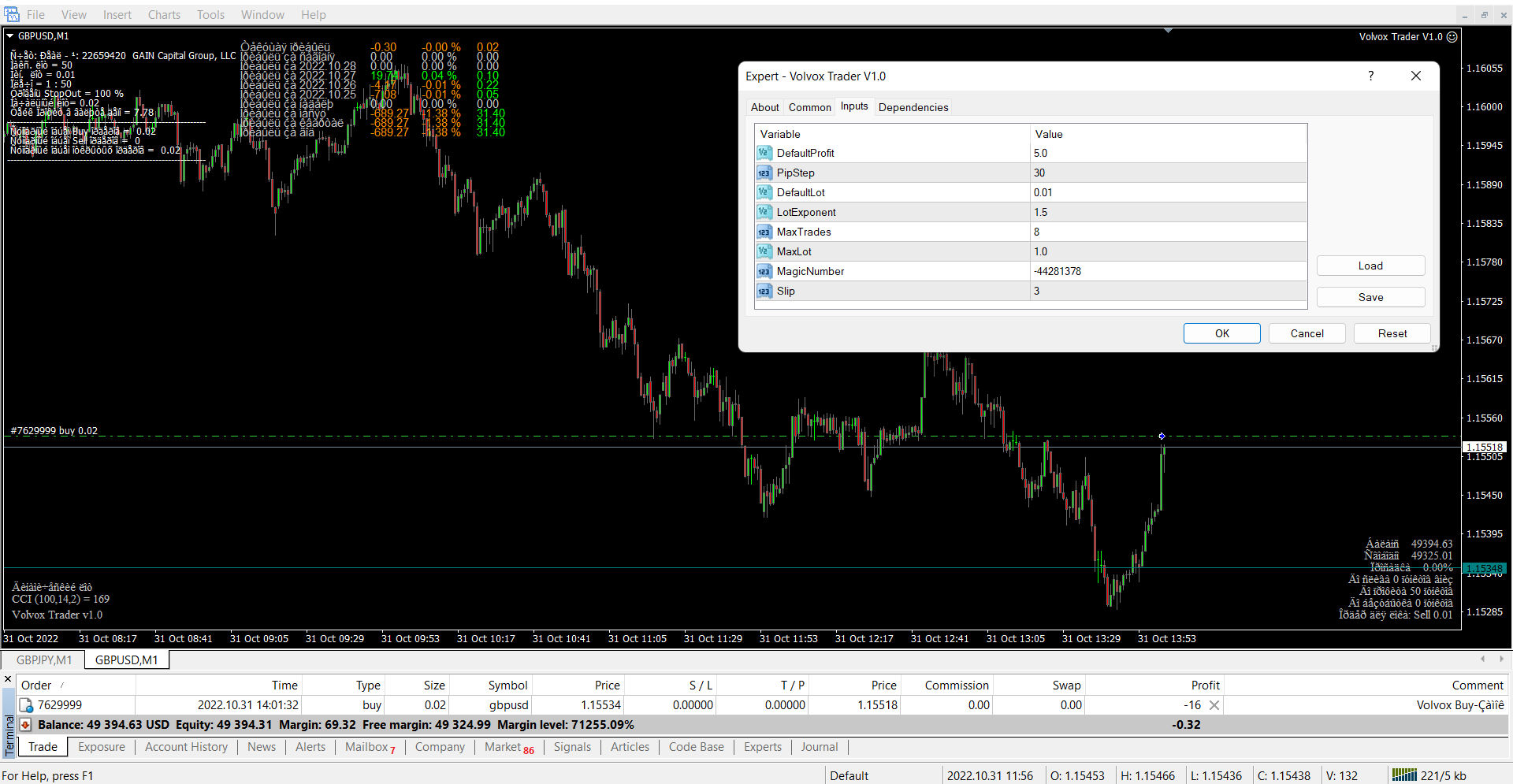Image resolution: width=1513 pixels, height=784 pixels.
Task: Click the DefaultProfit variable type icon
Action: pos(764,153)
